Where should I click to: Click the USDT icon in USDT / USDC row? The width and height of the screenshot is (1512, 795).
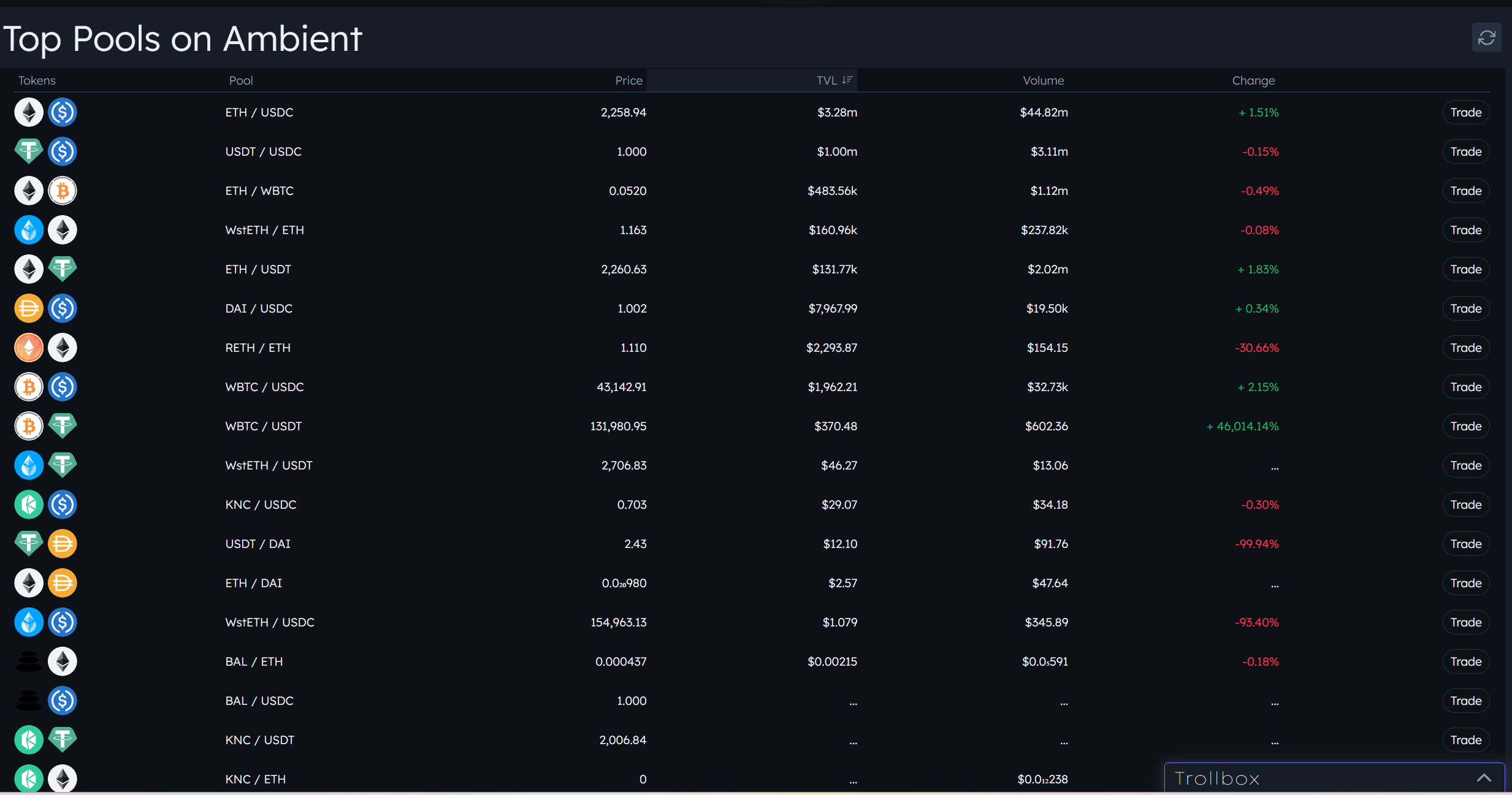[x=29, y=151]
